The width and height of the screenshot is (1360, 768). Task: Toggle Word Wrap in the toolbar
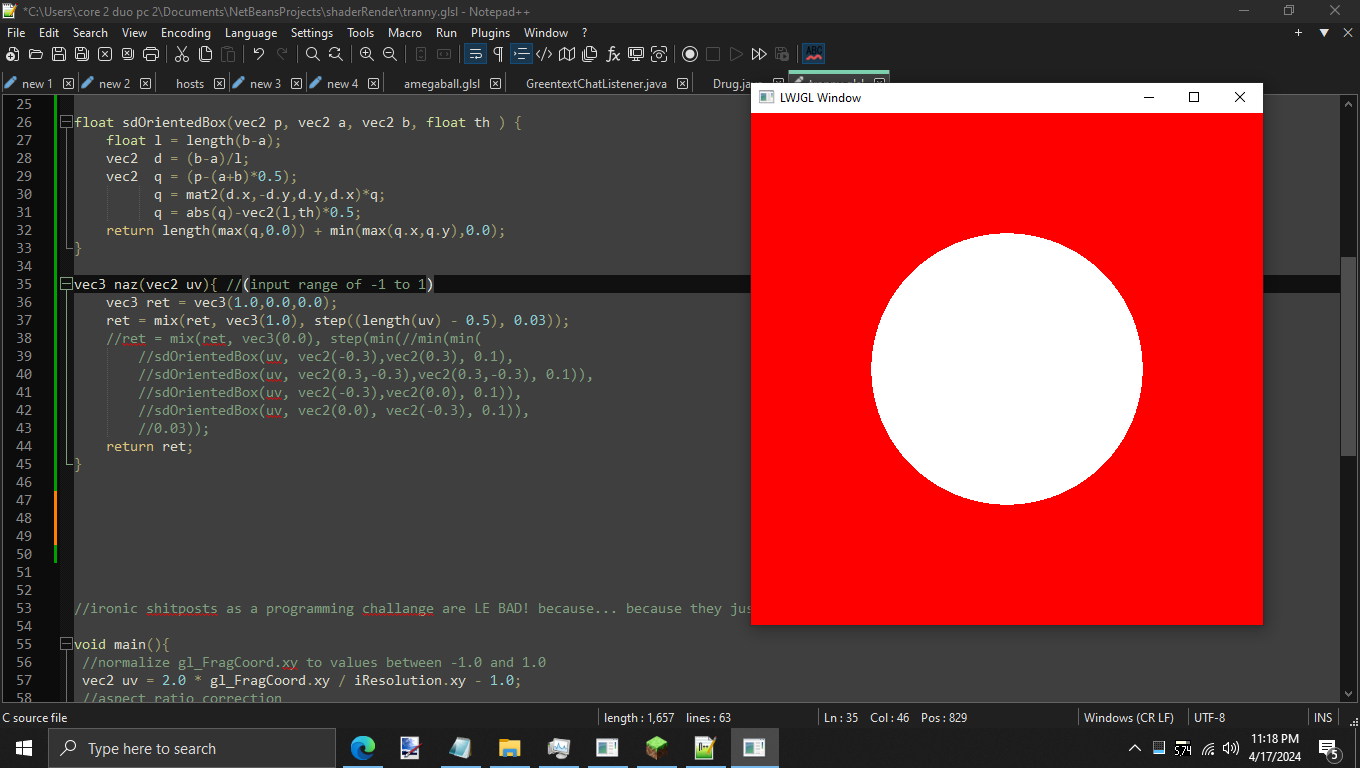[475, 54]
